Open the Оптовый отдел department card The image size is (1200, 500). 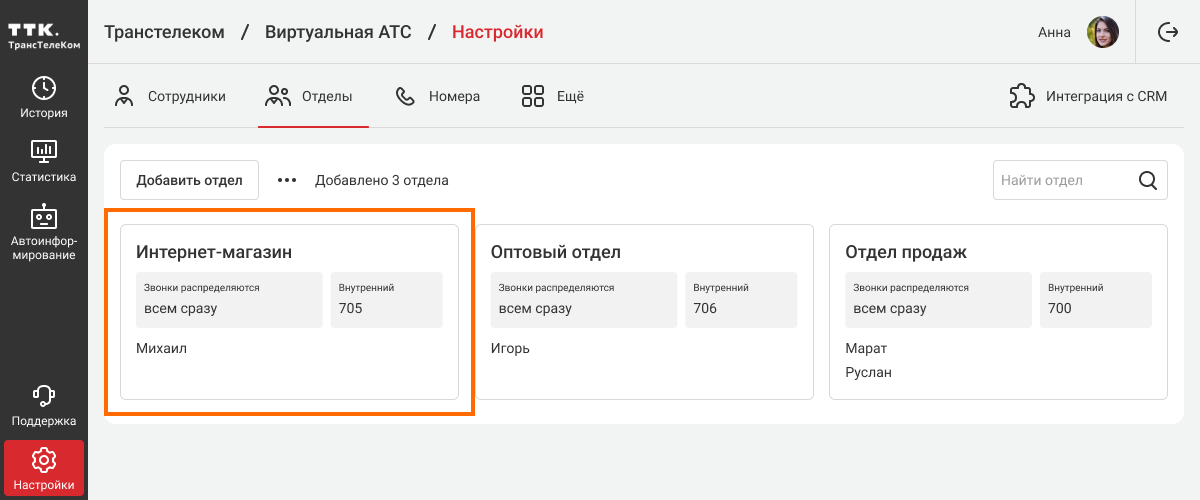pyautogui.click(x=644, y=312)
